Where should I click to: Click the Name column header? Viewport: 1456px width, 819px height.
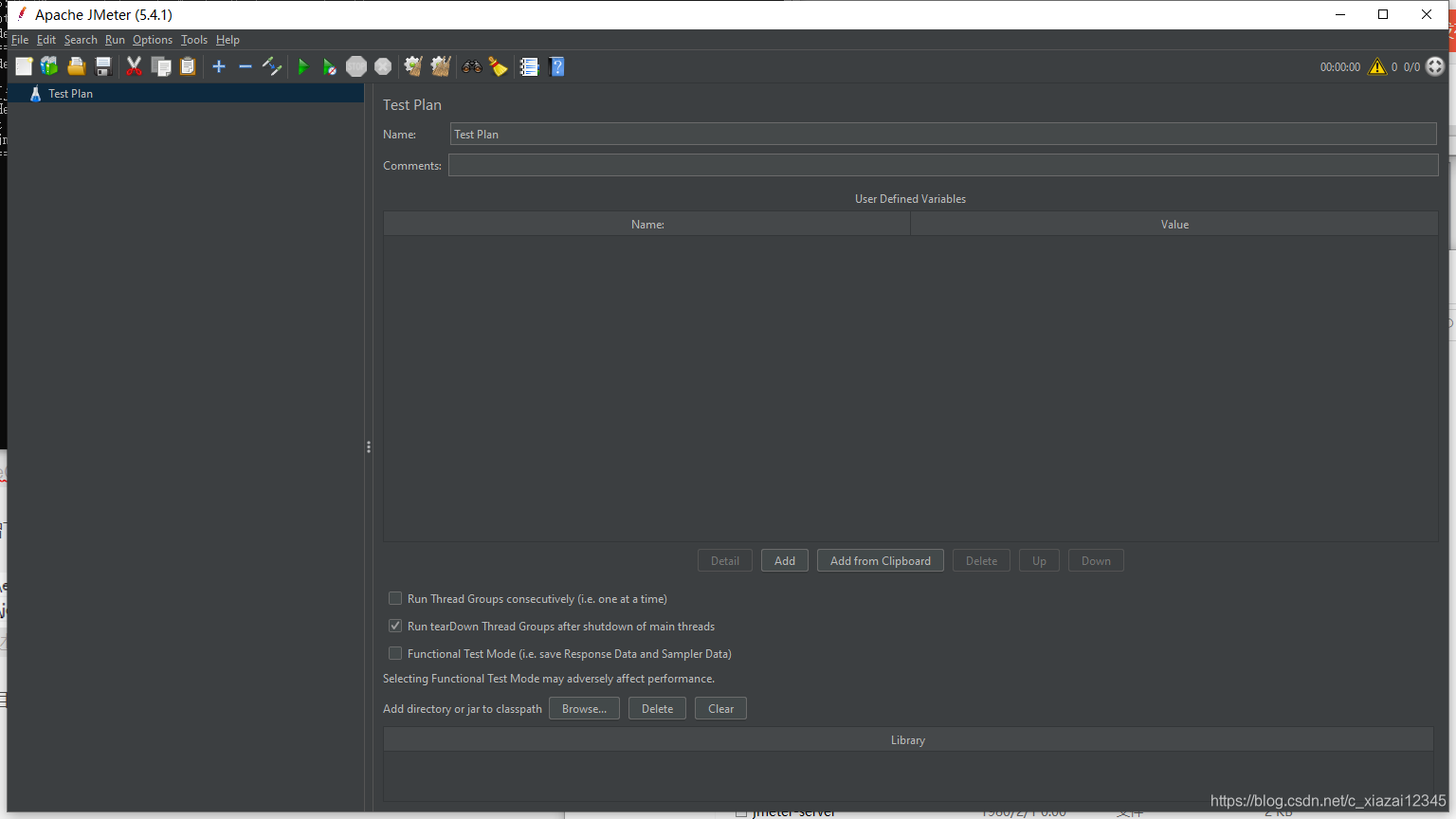click(x=647, y=225)
